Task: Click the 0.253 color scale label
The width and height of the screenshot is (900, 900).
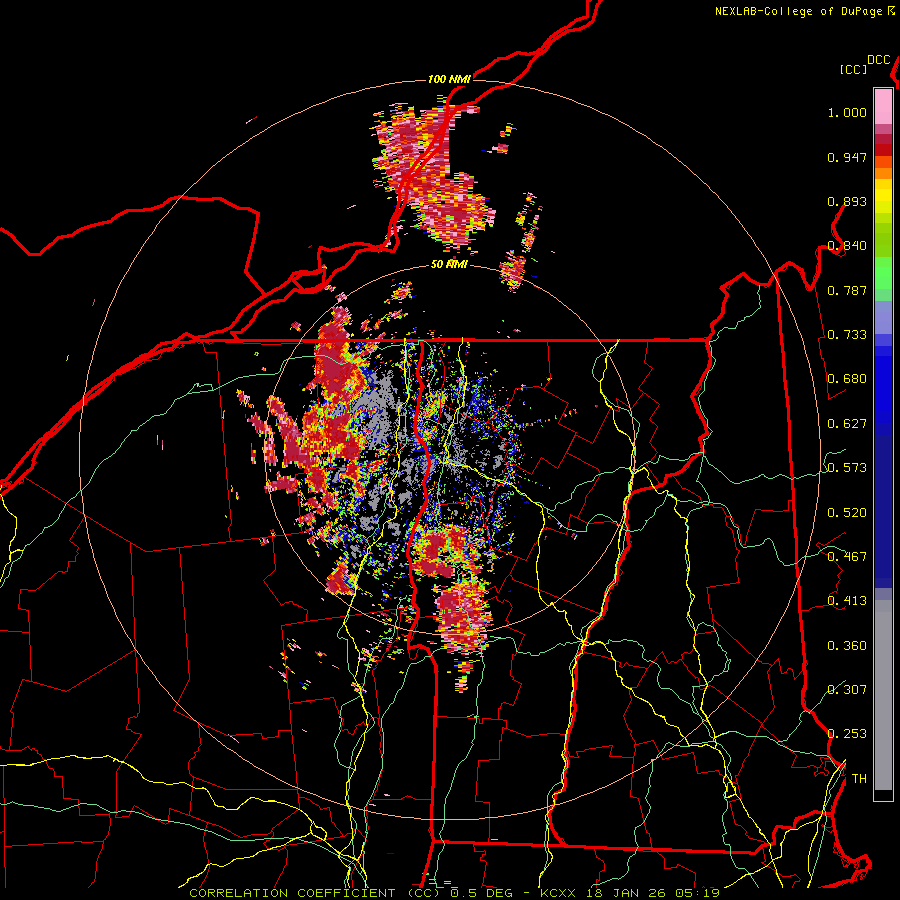Action: point(847,734)
